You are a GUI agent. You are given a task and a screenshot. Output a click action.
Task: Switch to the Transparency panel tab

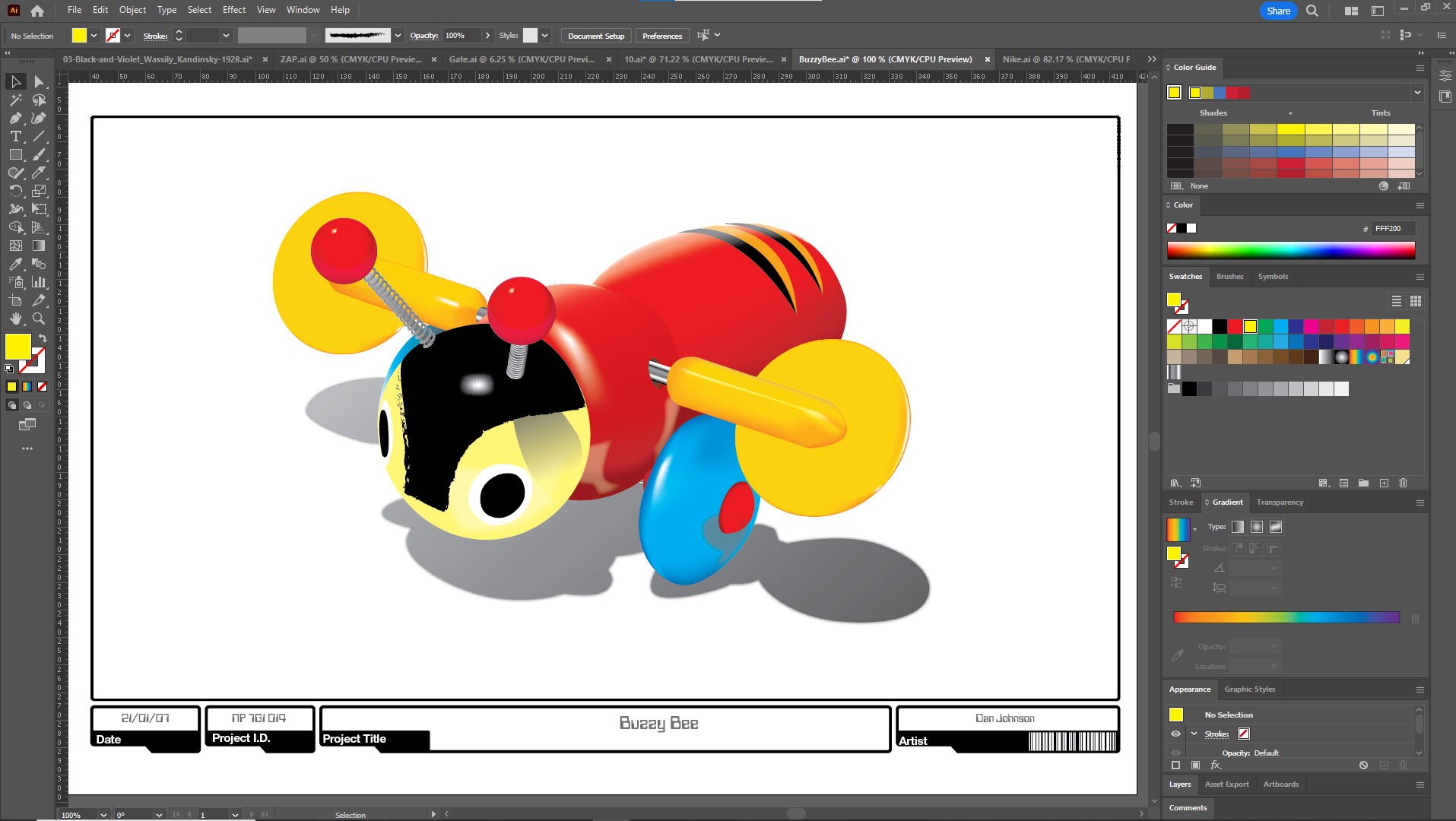[x=1280, y=502]
